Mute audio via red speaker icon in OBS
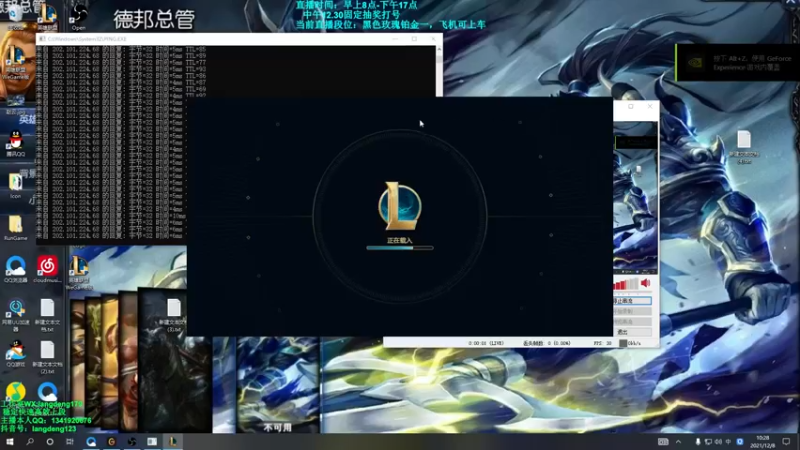 (x=645, y=283)
